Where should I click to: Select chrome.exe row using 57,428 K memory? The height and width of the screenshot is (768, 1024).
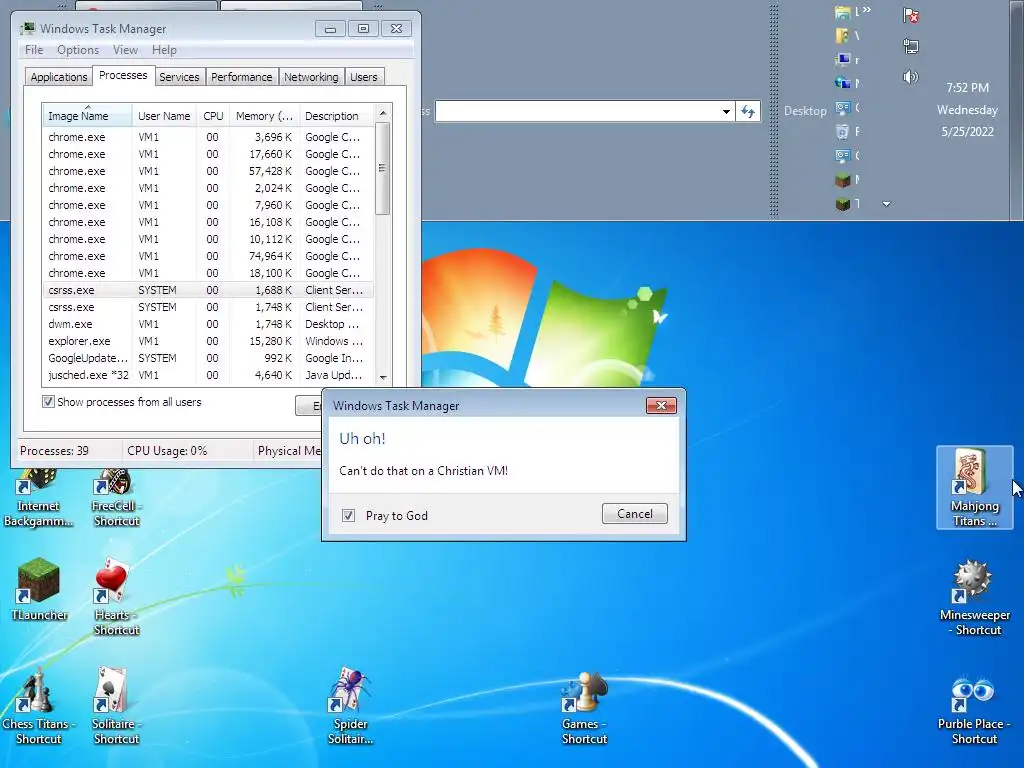[208, 171]
